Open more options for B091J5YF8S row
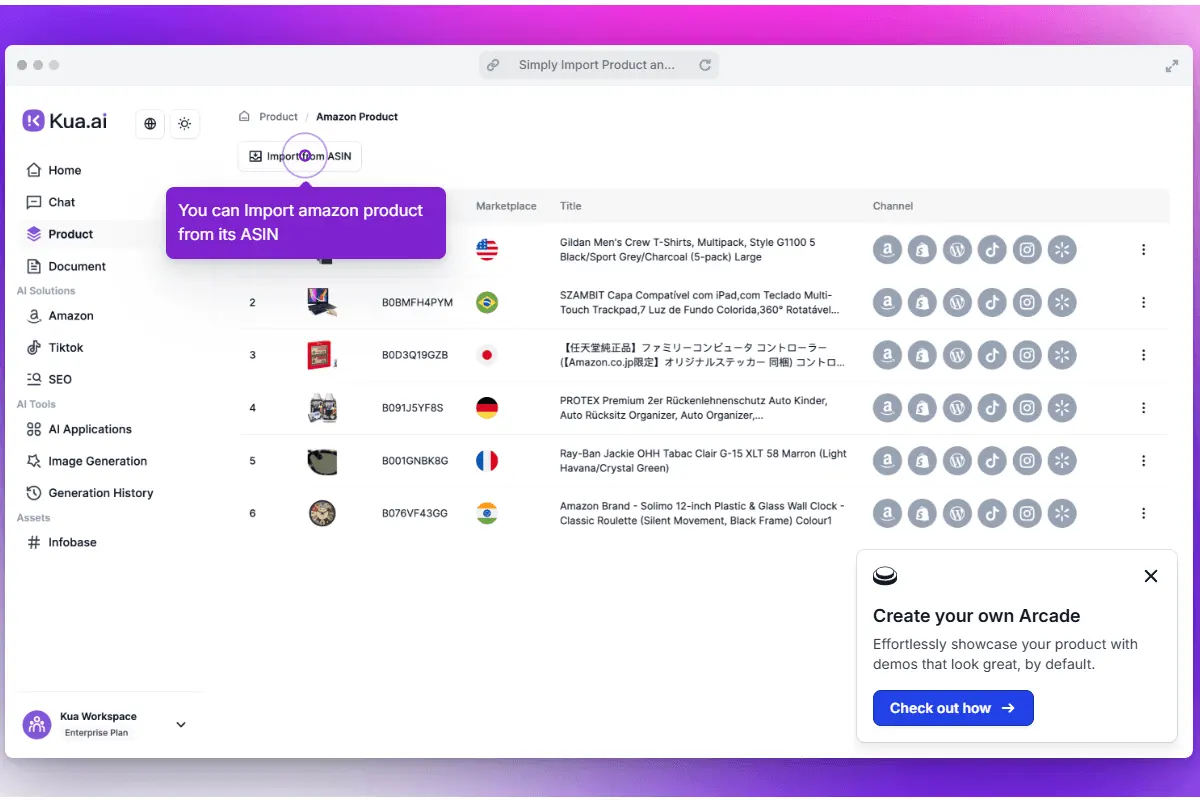This screenshot has height=800, width=1200. (1143, 408)
